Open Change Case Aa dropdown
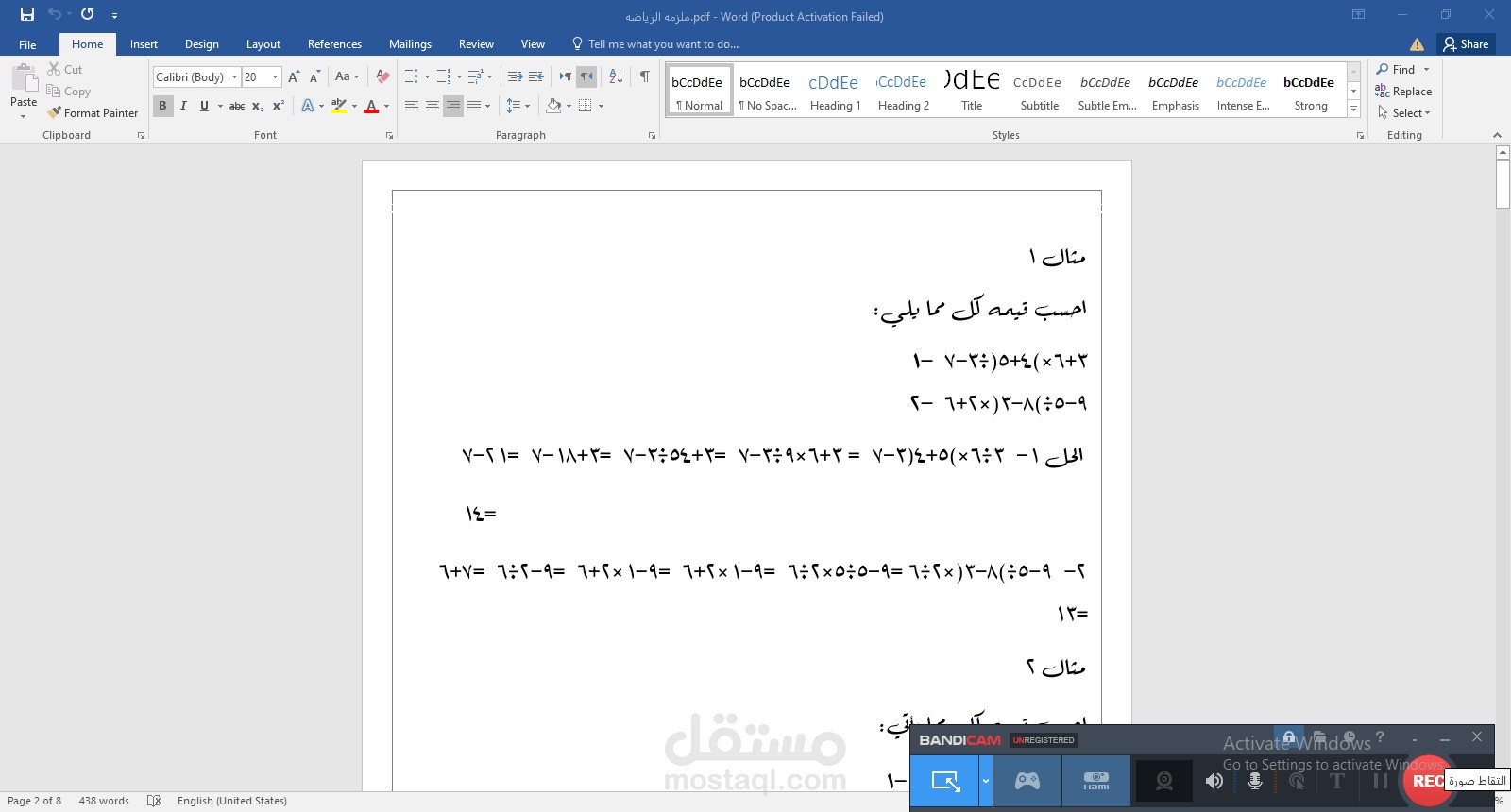The image size is (1511, 812). [x=347, y=76]
